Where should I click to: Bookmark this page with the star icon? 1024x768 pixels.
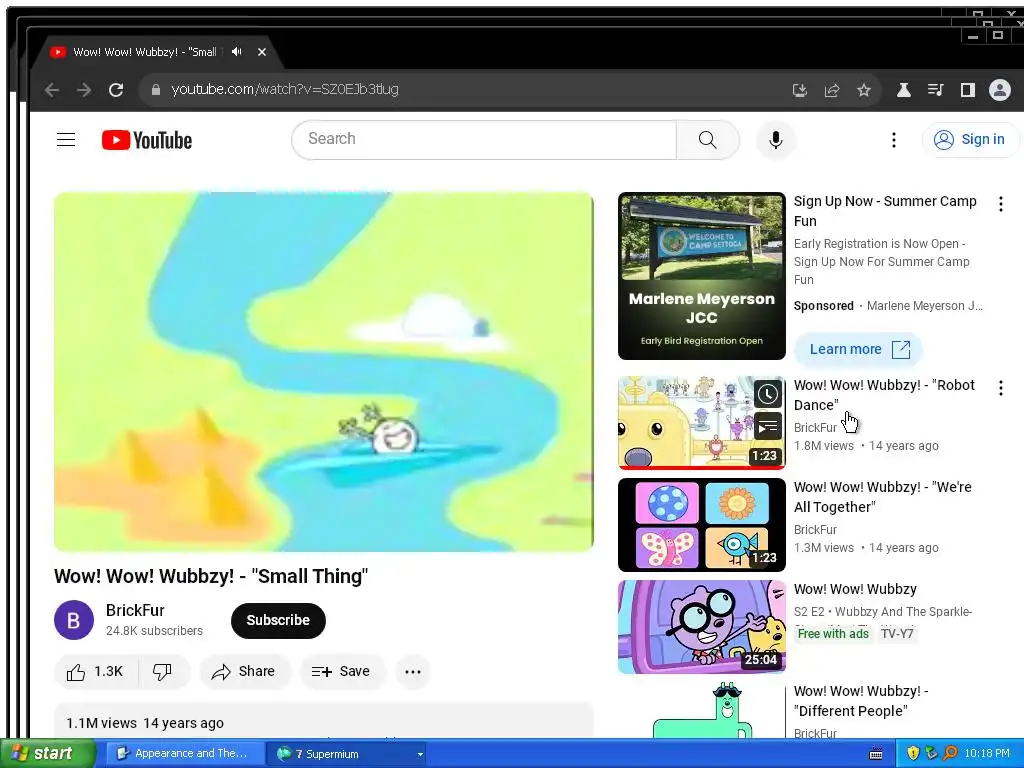pyautogui.click(x=863, y=90)
